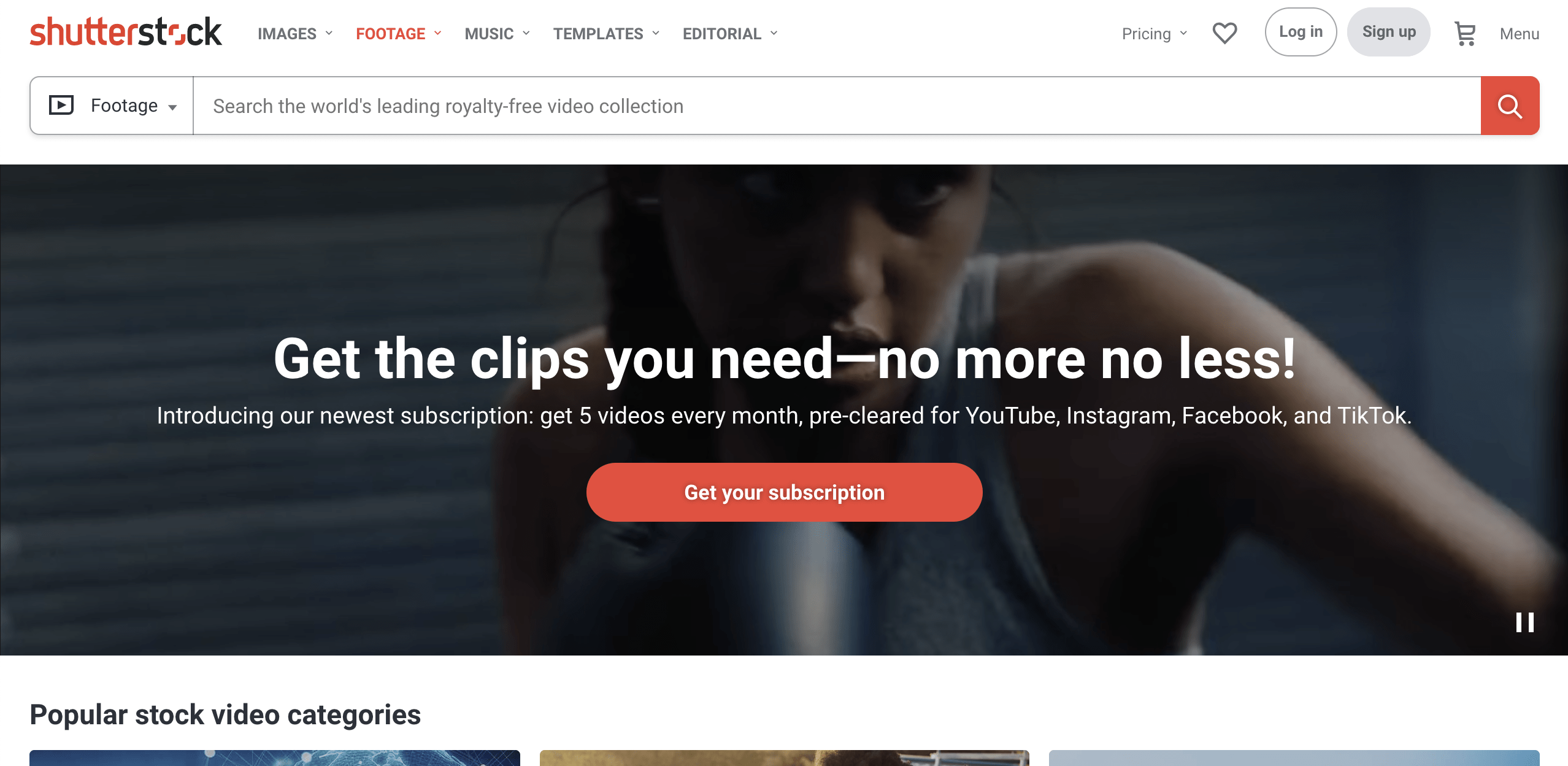Click the footage play icon in search bar

point(61,105)
